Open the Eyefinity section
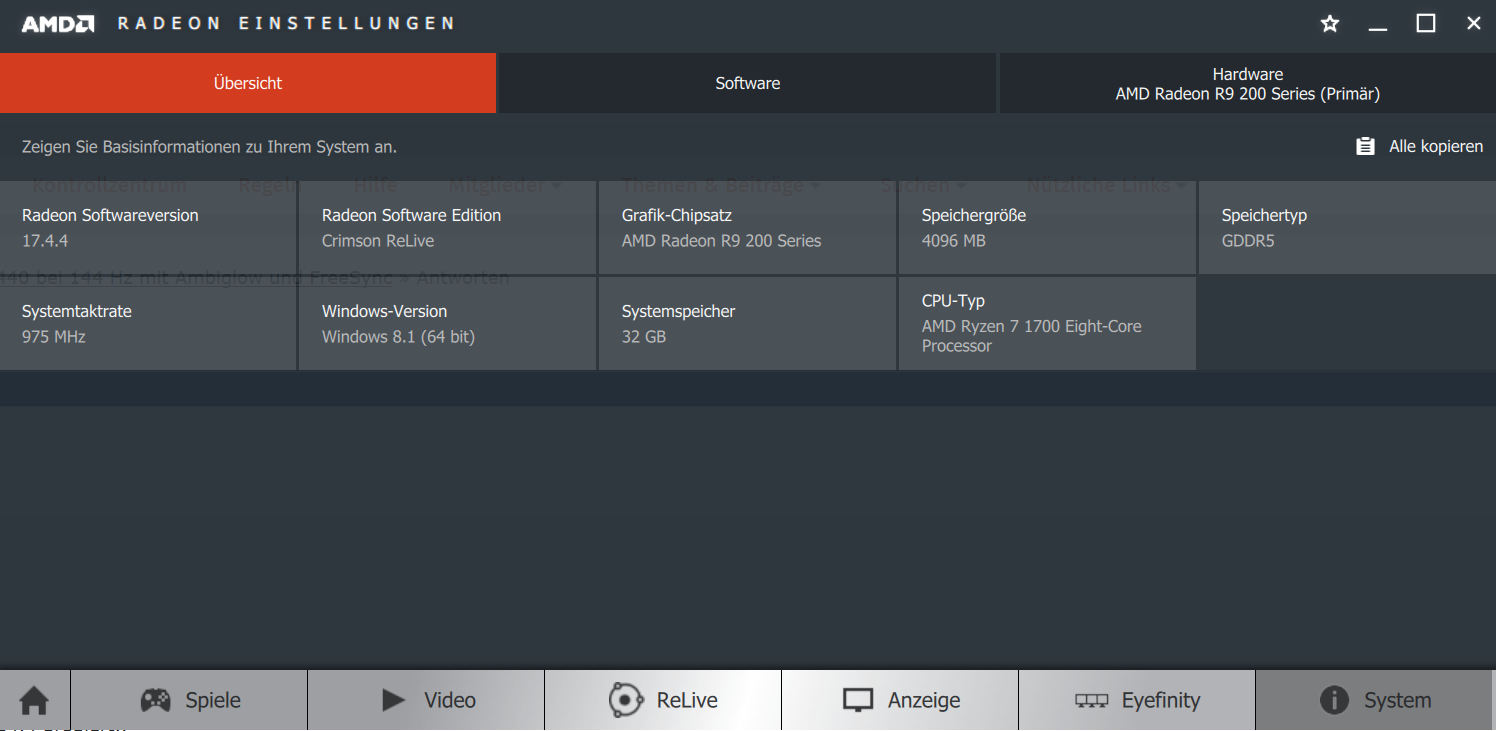1496x731 pixels. coord(1137,700)
